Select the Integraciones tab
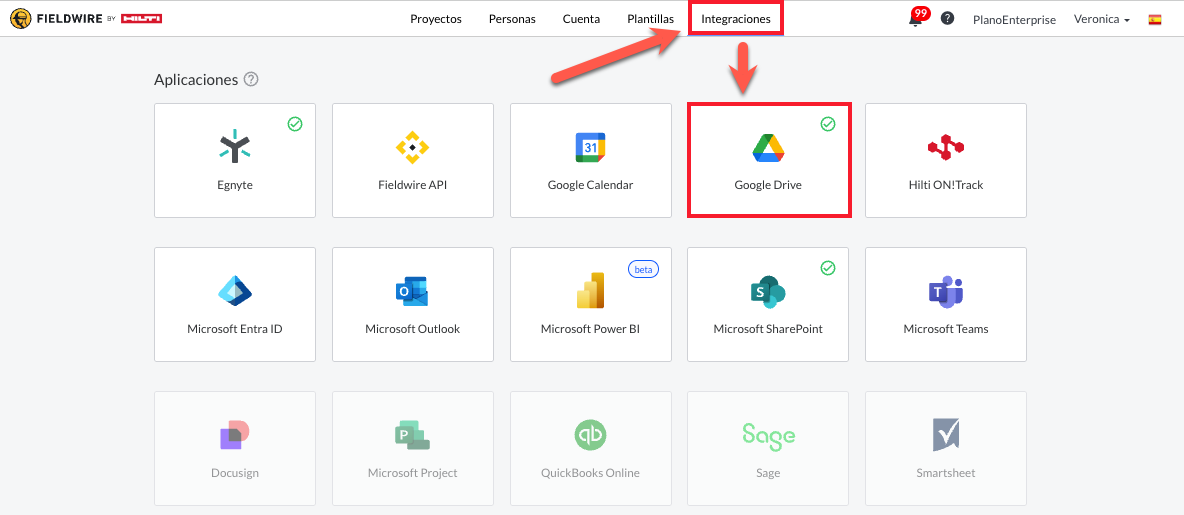The width and height of the screenshot is (1184, 515). pyautogui.click(x=736, y=20)
